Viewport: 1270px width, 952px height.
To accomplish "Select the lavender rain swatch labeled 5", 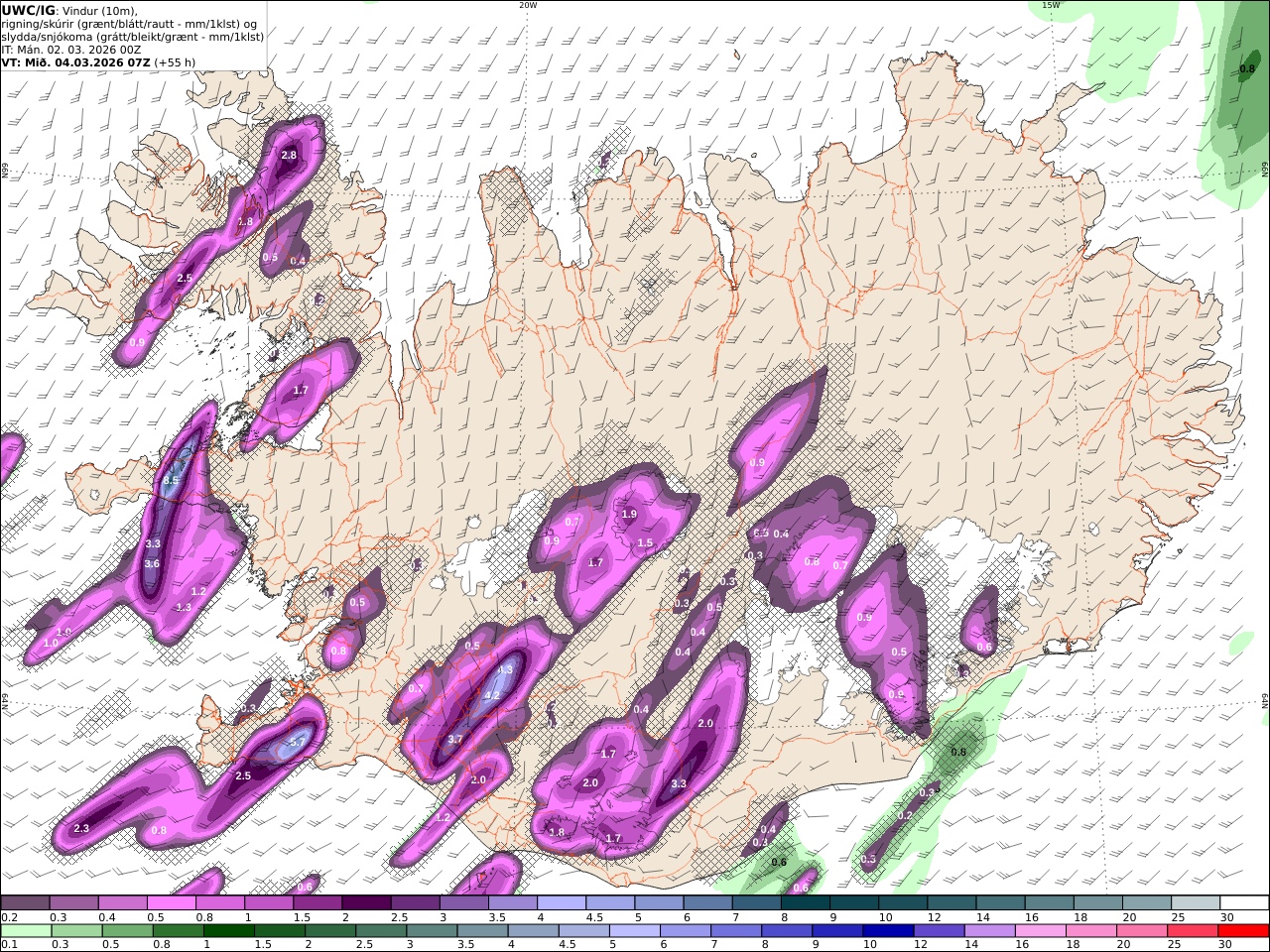I will 633,931.
